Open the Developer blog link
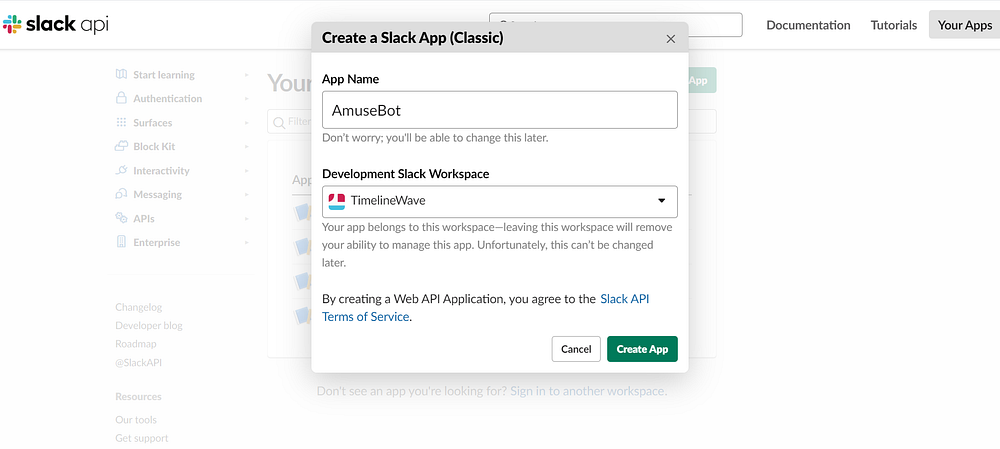Image resolution: width=1000 pixels, height=449 pixels. (149, 325)
